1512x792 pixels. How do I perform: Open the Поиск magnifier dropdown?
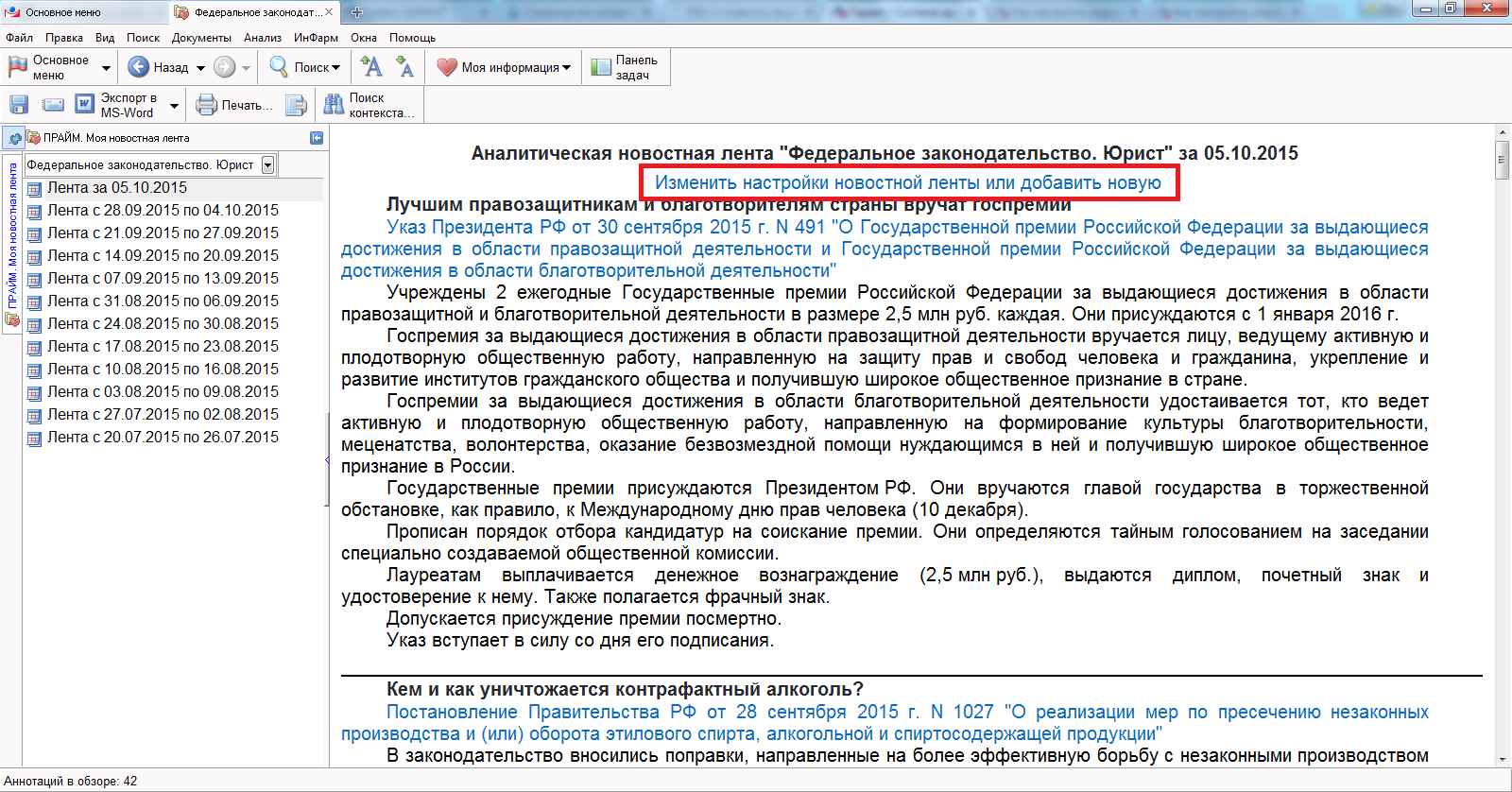pos(304,67)
